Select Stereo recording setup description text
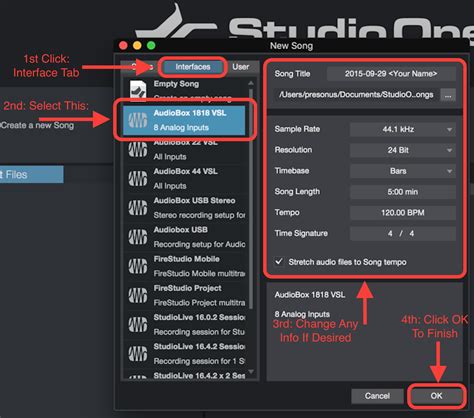Image resolution: width=474 pixels, height=418 pixels. [199, 215]
